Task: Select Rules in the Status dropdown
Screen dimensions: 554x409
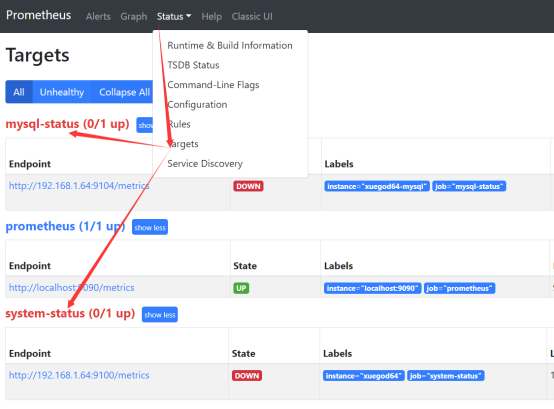Action: [179, 124]
